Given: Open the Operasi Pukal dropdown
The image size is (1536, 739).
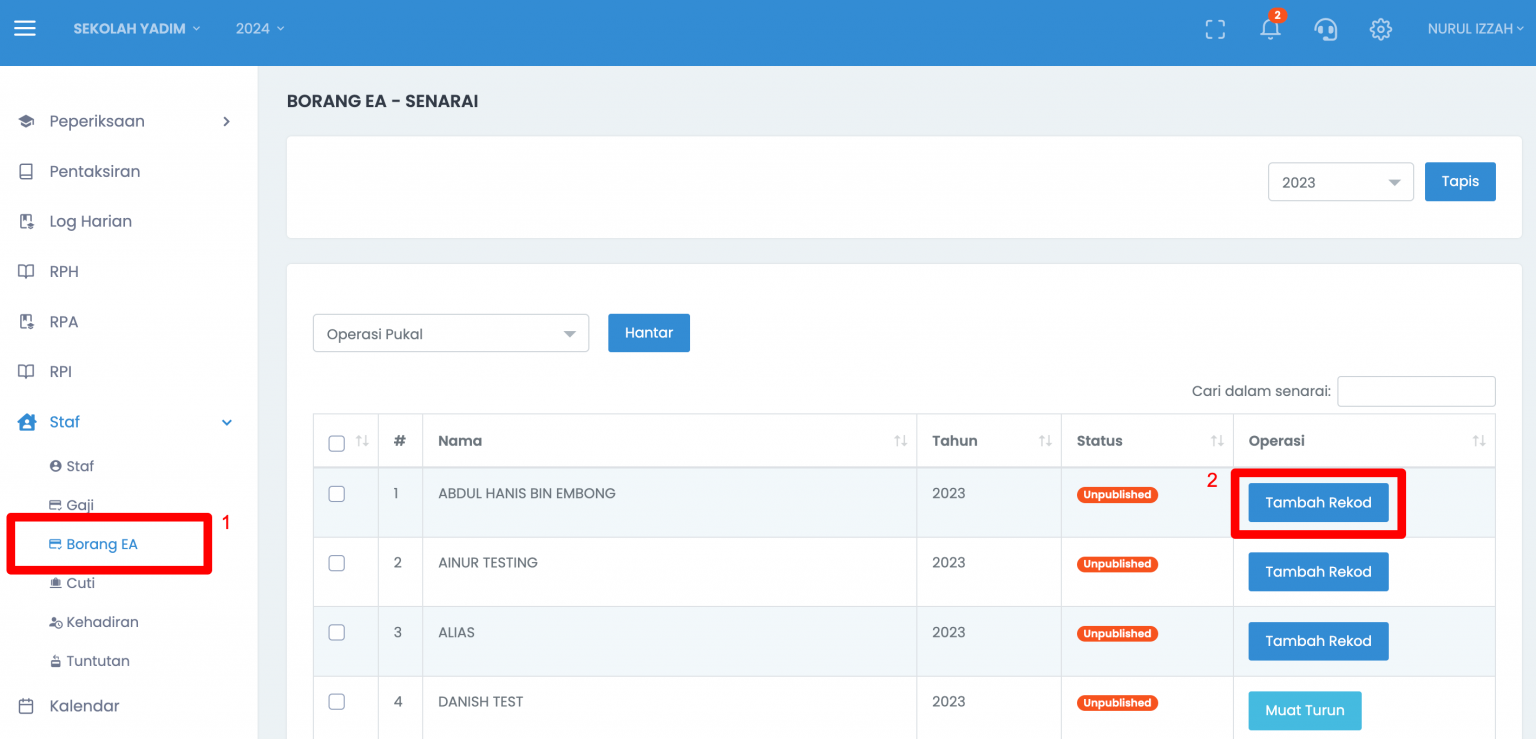Looking at the screenshot, I should coord(450,334).
